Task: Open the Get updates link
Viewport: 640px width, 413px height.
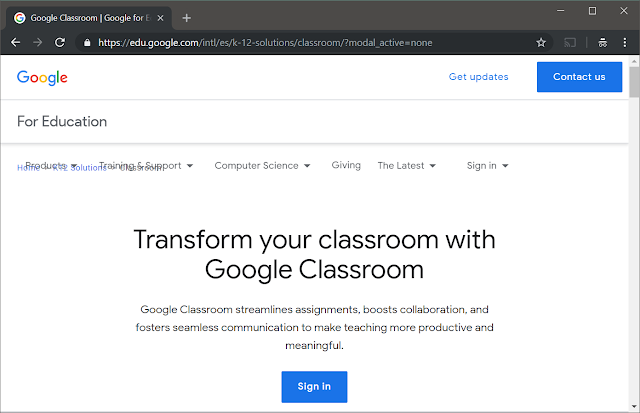Action: pyautogui.click(x=478, y=77)
